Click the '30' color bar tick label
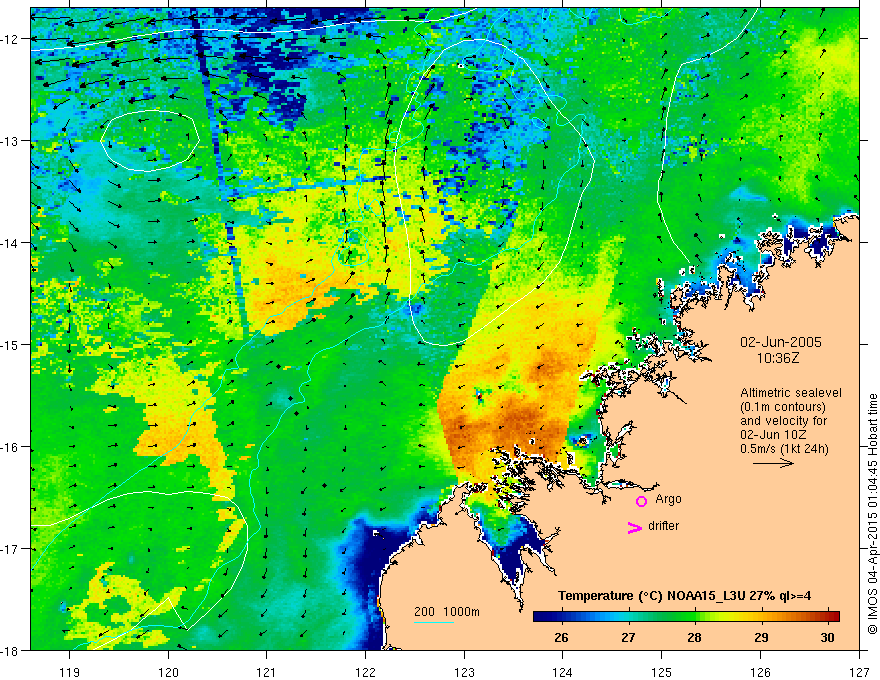This screenshot has height=680, width=880. click(827, 638)
